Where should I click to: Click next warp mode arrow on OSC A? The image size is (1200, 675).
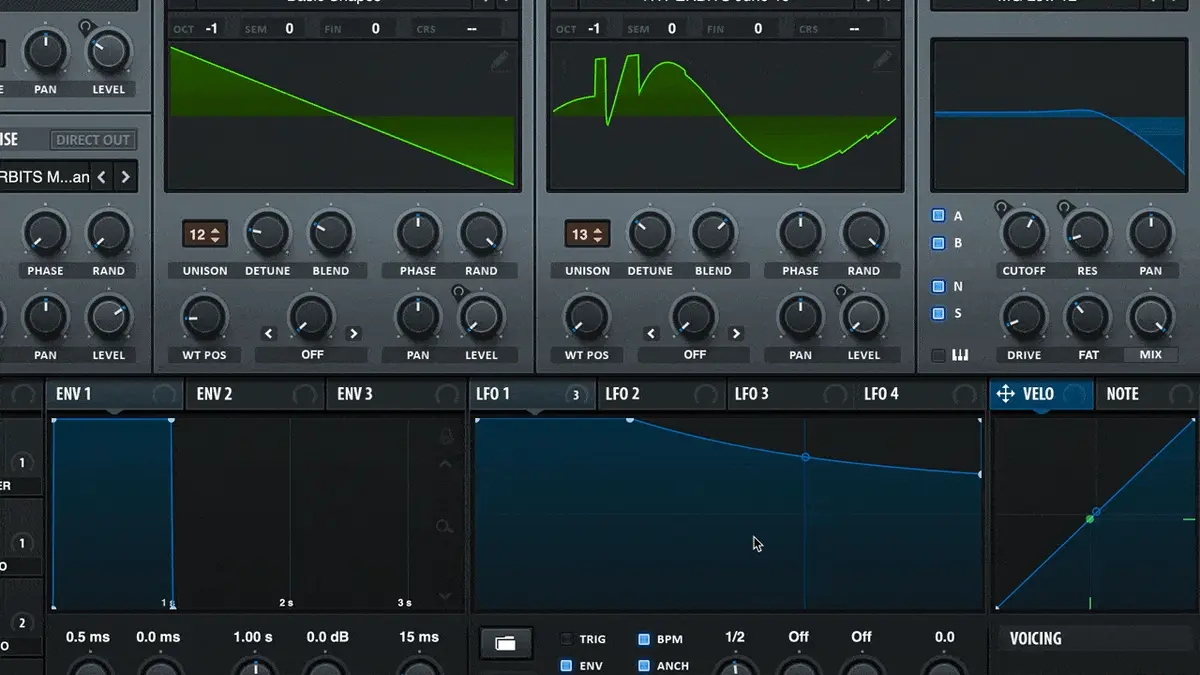click(353, 334)
